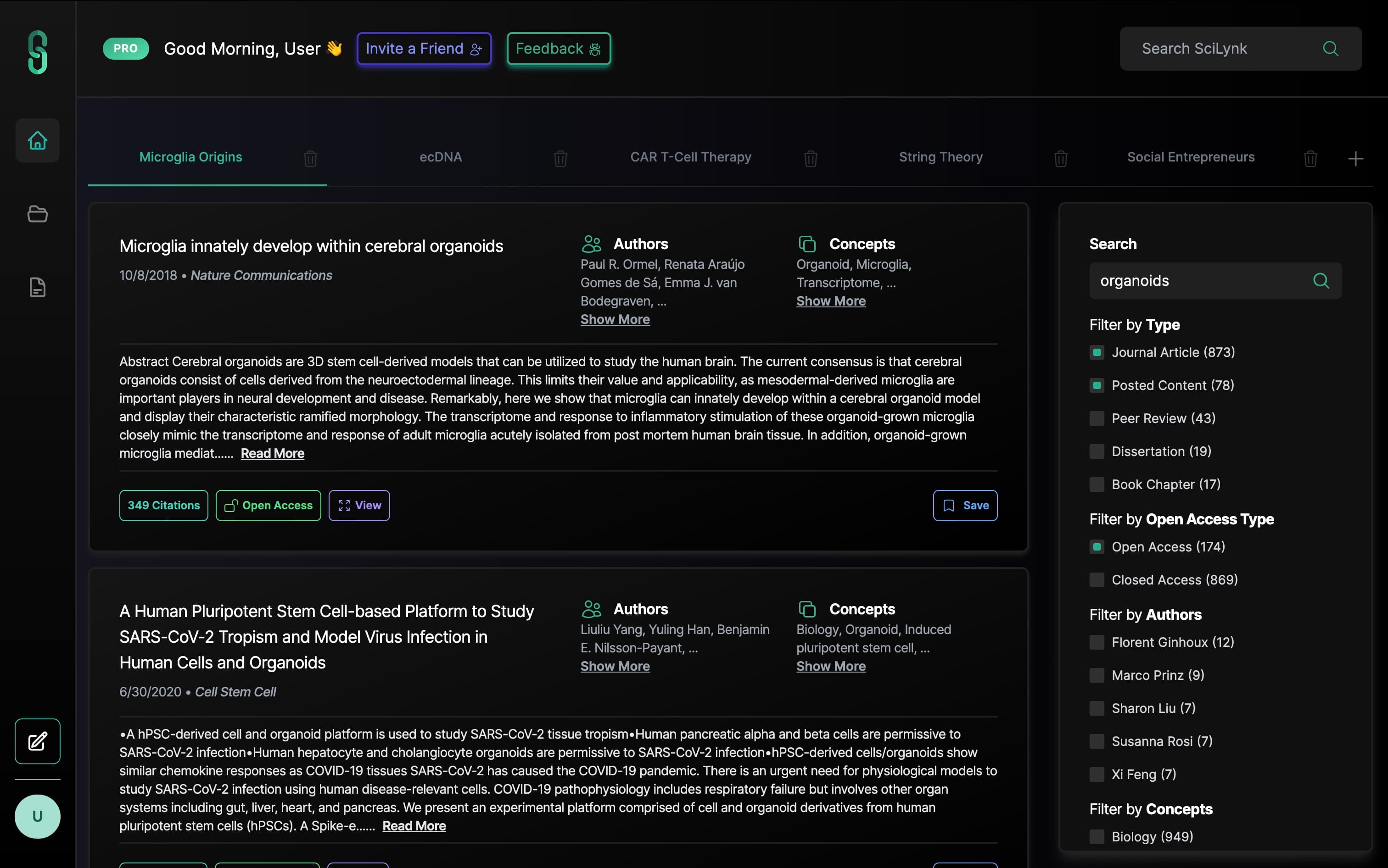Delete the ecDNA tab with the trash icon

[560, 158]
